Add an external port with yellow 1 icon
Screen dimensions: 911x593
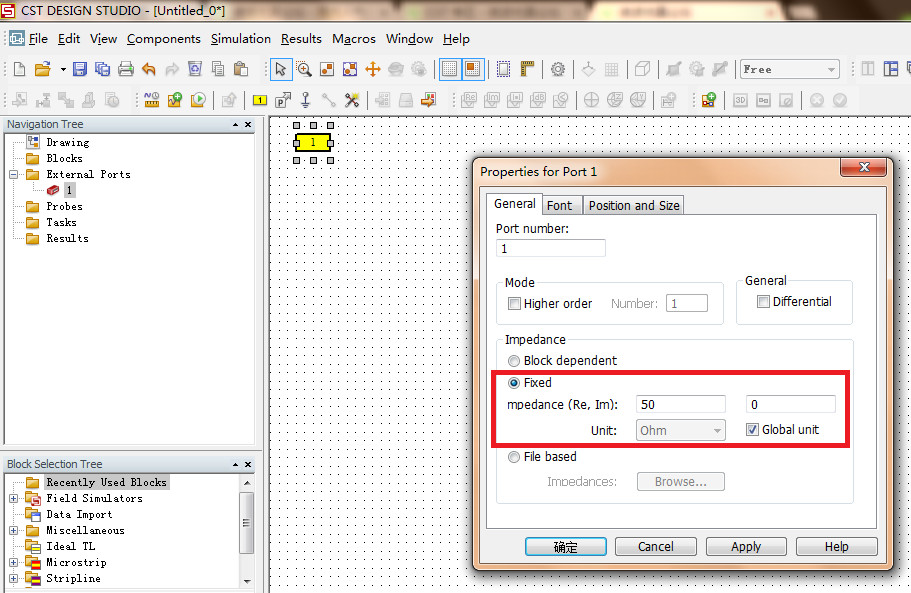[x=260, y=100]
